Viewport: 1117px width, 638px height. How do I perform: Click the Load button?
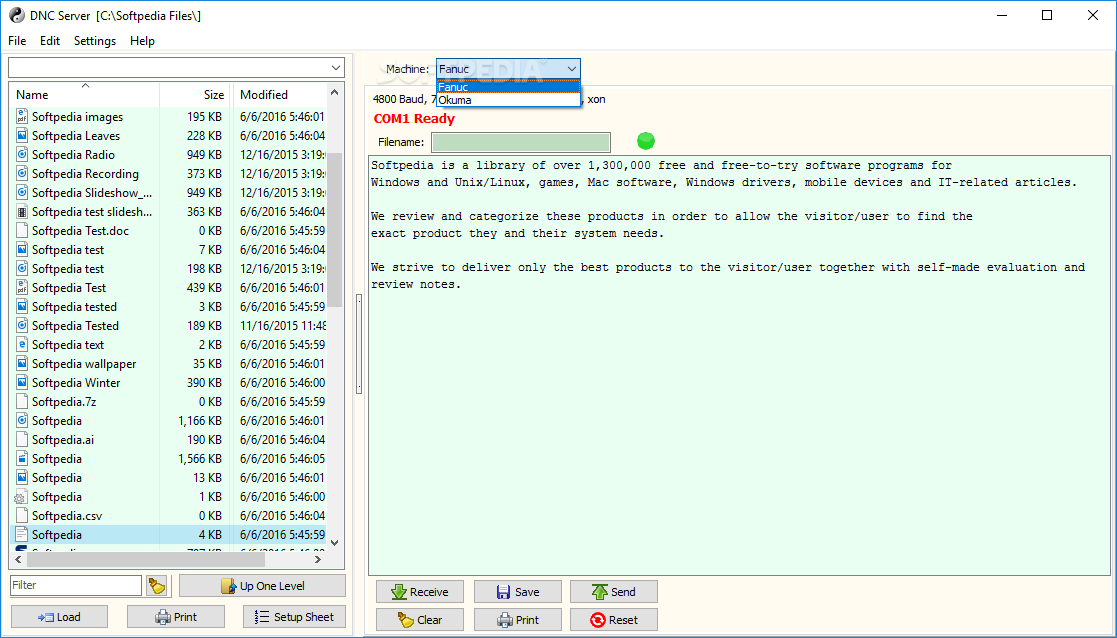[x=60, y=617]
